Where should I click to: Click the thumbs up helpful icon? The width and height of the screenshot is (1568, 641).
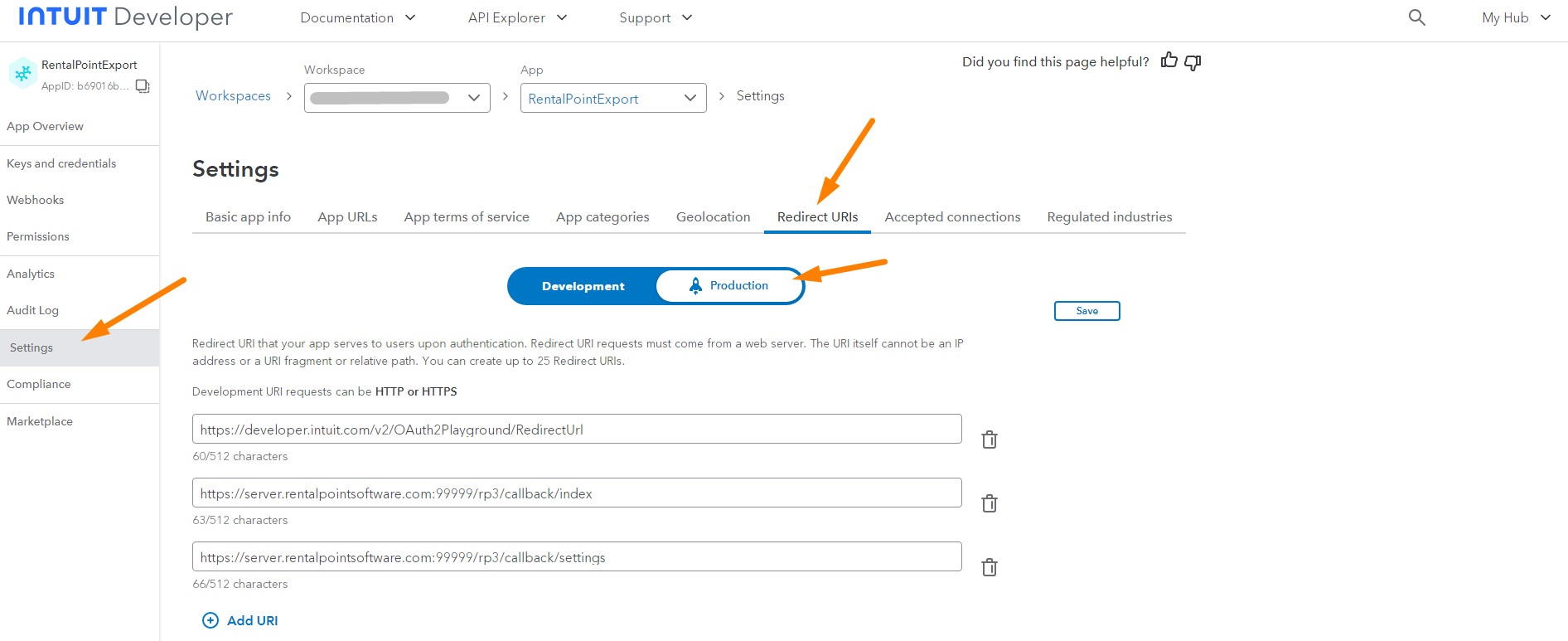tap(1169, 61)
